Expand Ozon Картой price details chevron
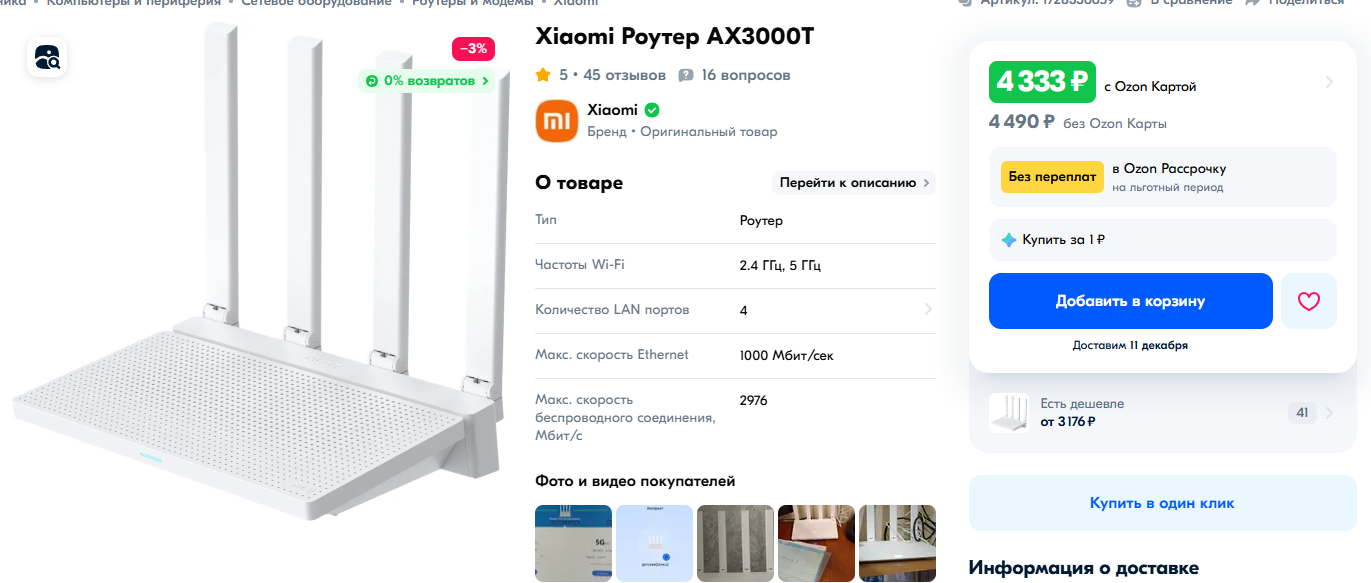Screen dimensions: 1371x583 [x=1329, y=82]
